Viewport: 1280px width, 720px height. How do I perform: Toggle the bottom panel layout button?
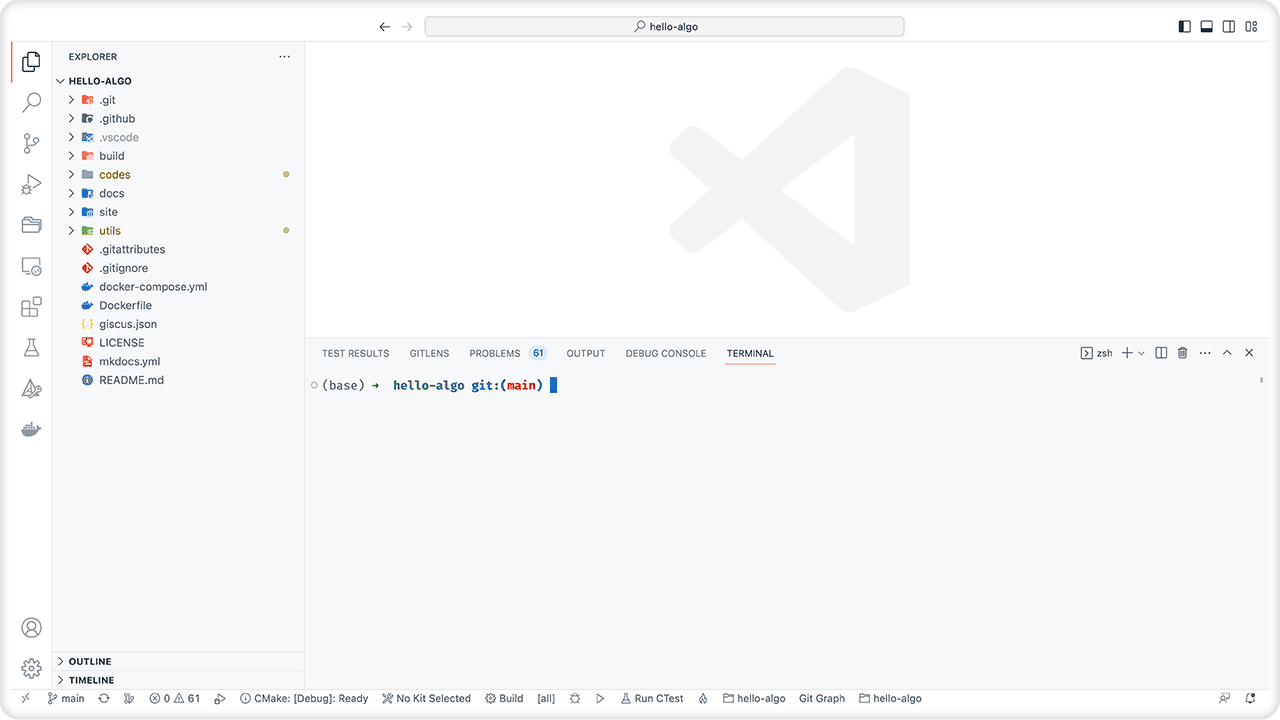point(1207,27)
